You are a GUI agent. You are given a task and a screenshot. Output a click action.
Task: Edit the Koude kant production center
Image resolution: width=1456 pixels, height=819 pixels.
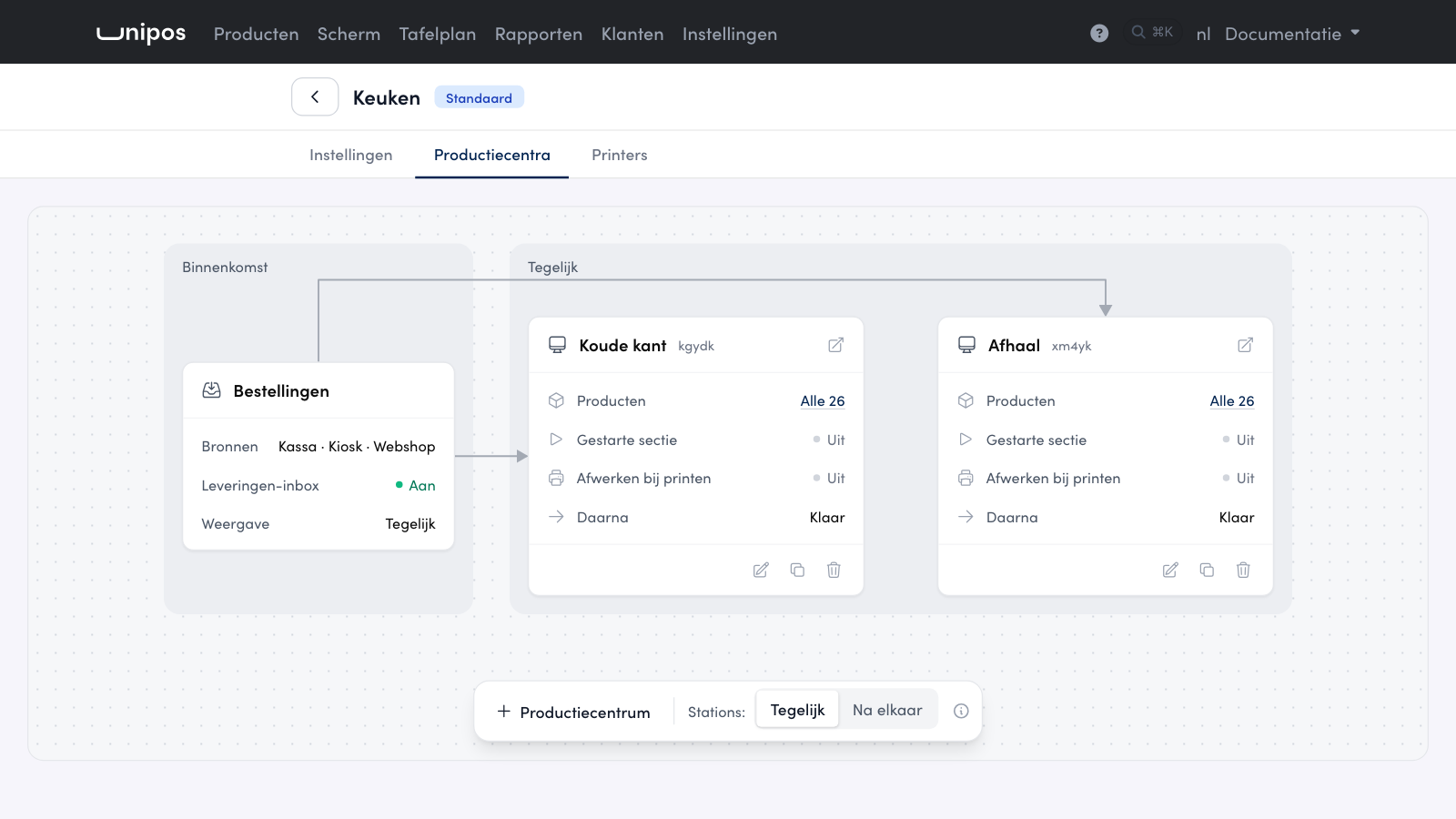pos(761,570)
